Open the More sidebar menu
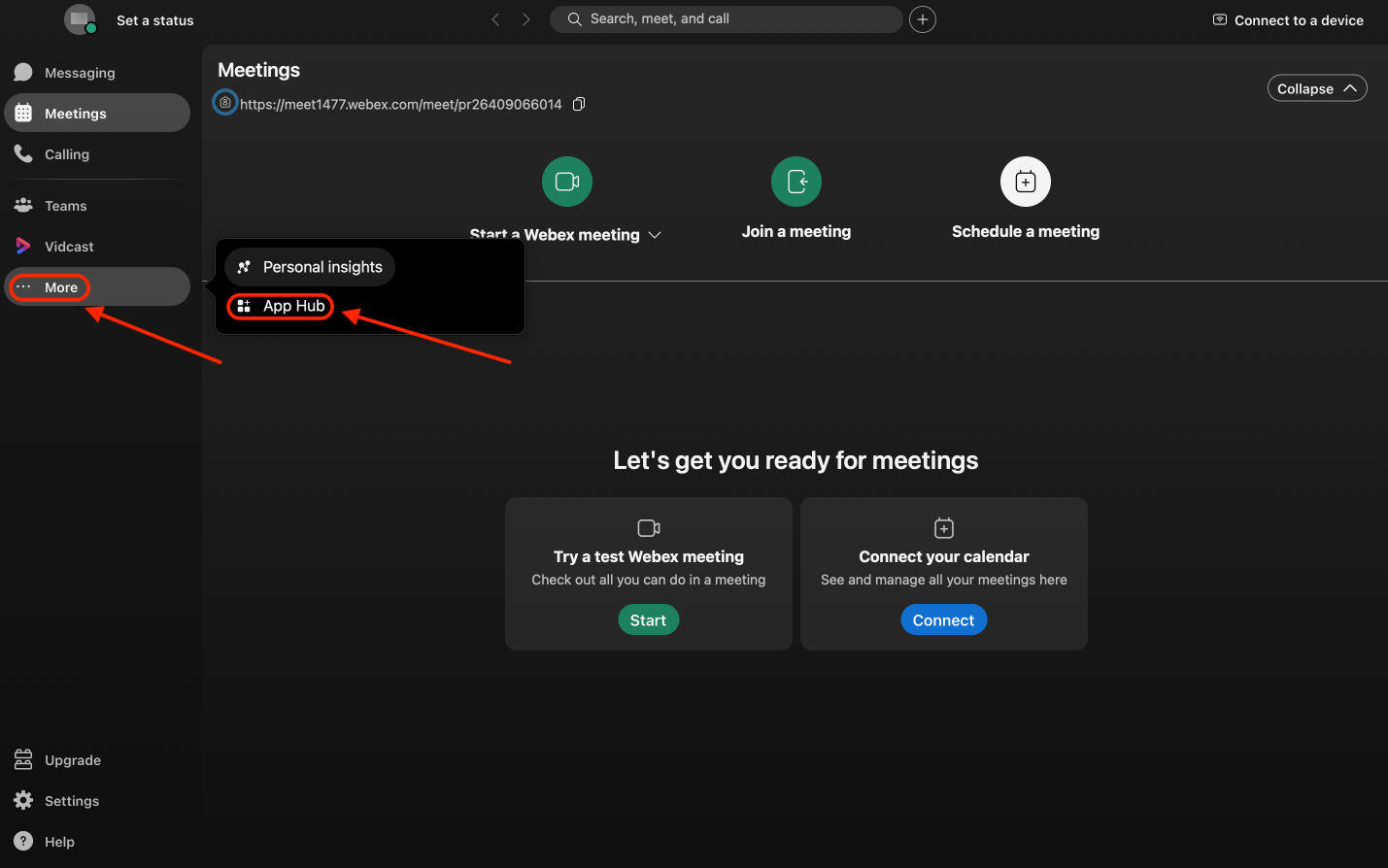The height and width of the screenshot is (868, 1388). 60,287
